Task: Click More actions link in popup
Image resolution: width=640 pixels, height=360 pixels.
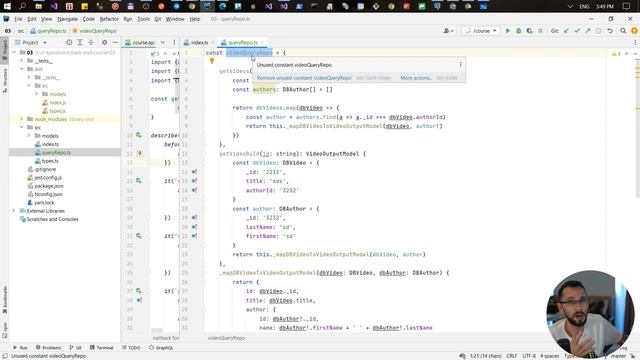Action: coord(416,78)
